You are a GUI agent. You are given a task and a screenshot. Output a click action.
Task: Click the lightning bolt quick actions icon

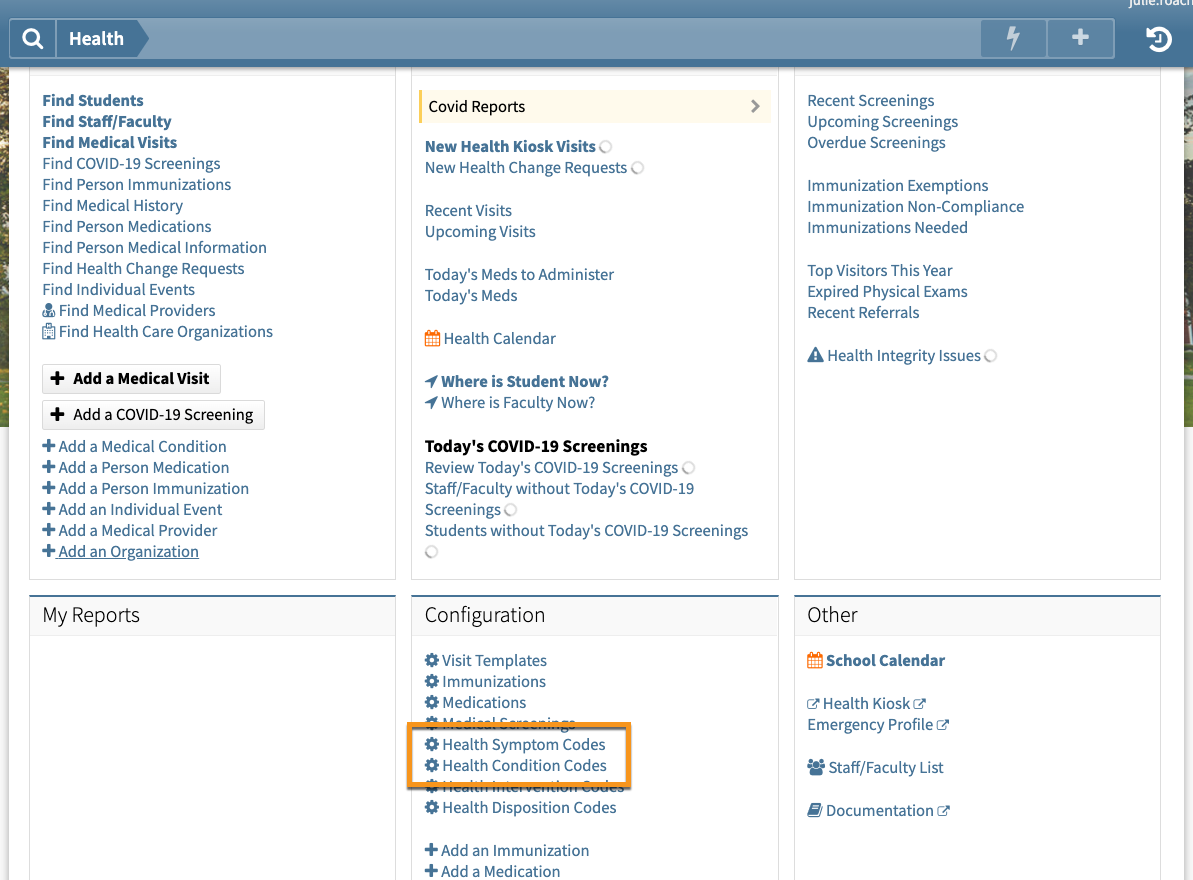pos(1013,39)
